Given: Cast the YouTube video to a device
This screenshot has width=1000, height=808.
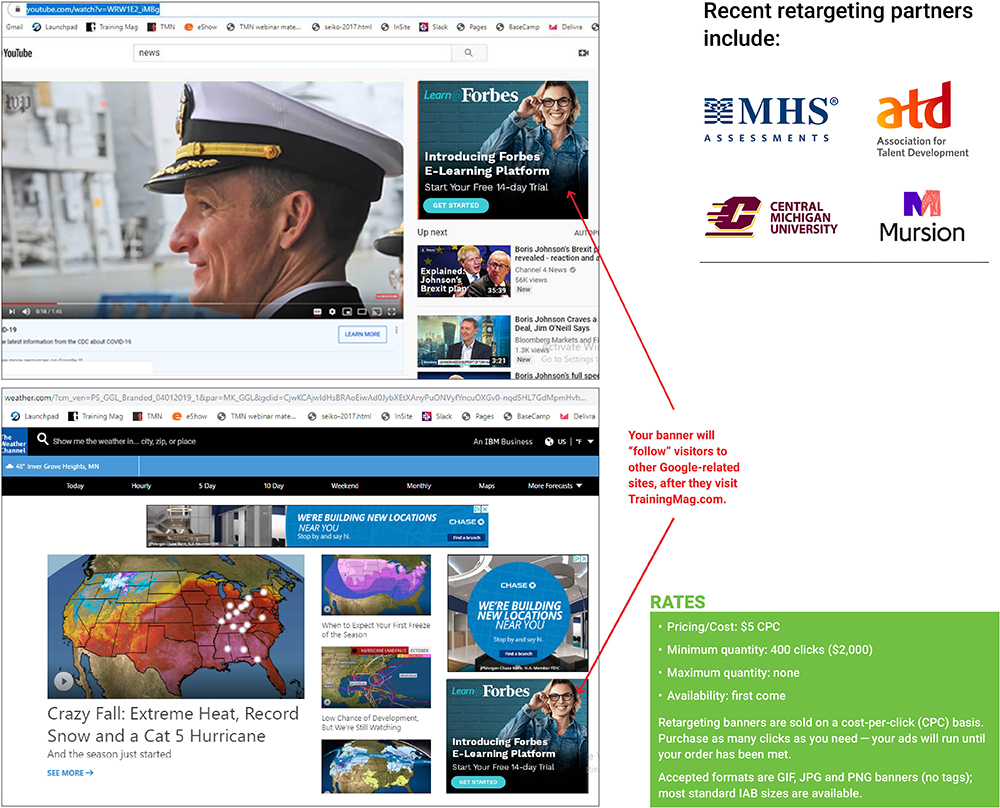Looking at the screenshot, I should pos(376,312).
